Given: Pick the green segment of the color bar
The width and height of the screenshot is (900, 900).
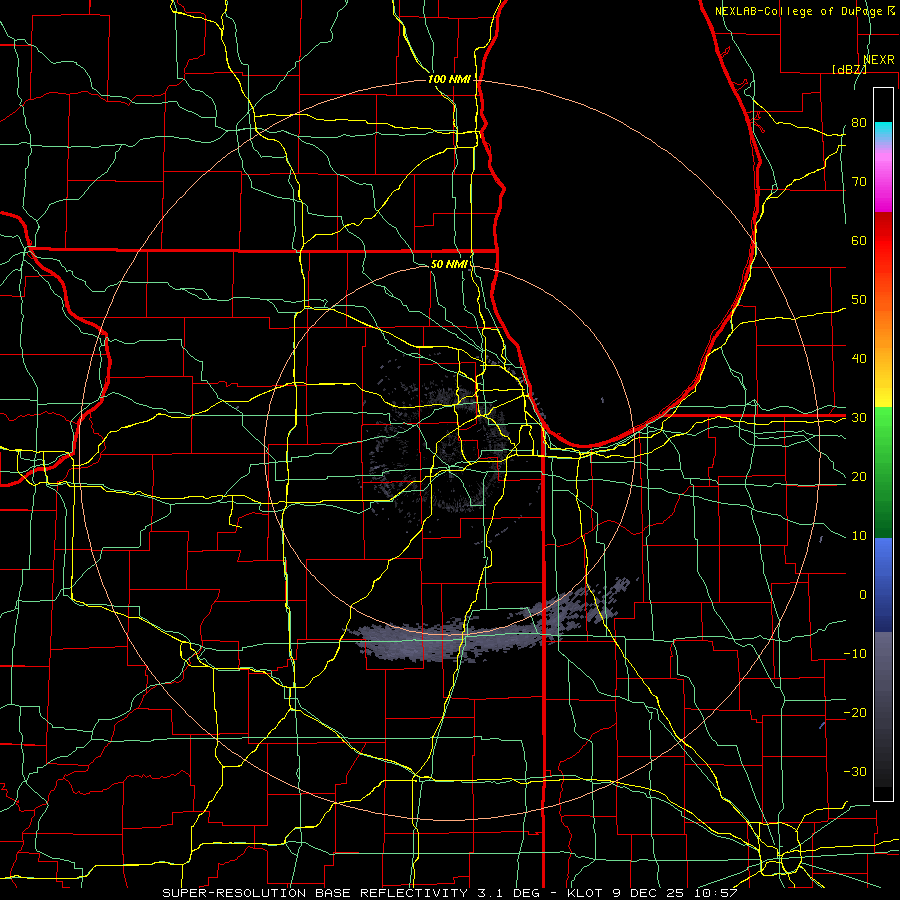Looking at the screenshot, I should [883, 472].
